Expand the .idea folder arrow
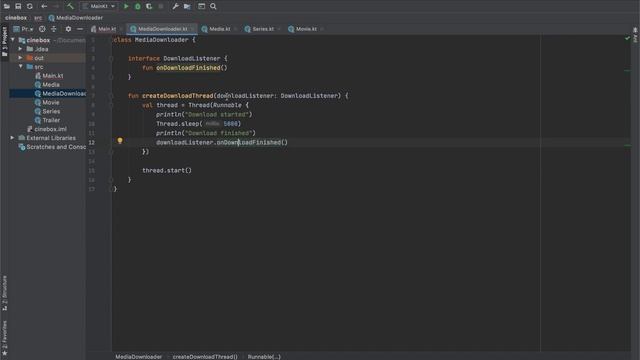The width and height of the screenshot is (640, 360). [20, 49]
